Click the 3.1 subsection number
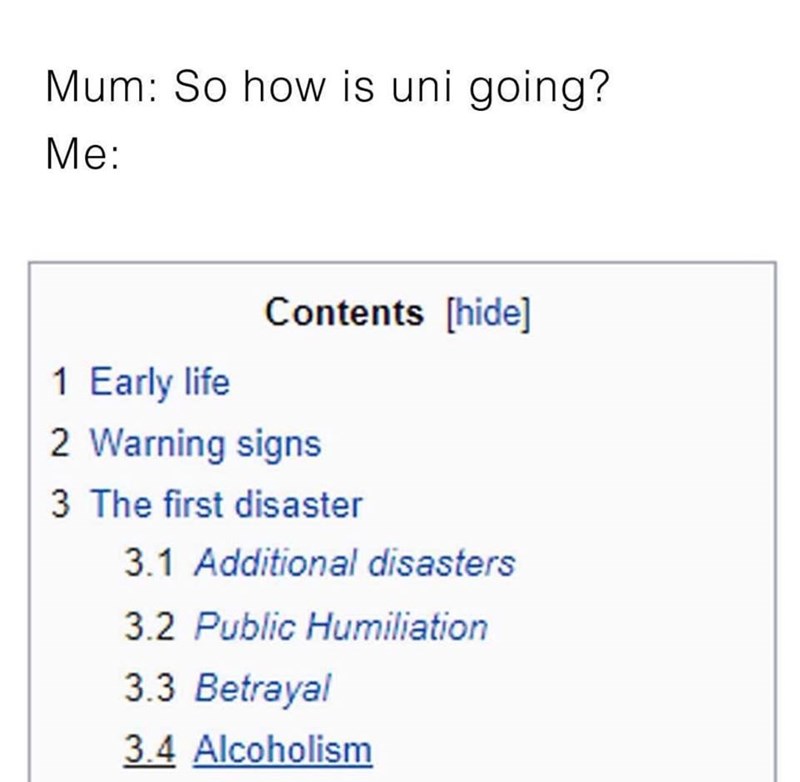Screen dimensions: 800x782 [149, 564]
